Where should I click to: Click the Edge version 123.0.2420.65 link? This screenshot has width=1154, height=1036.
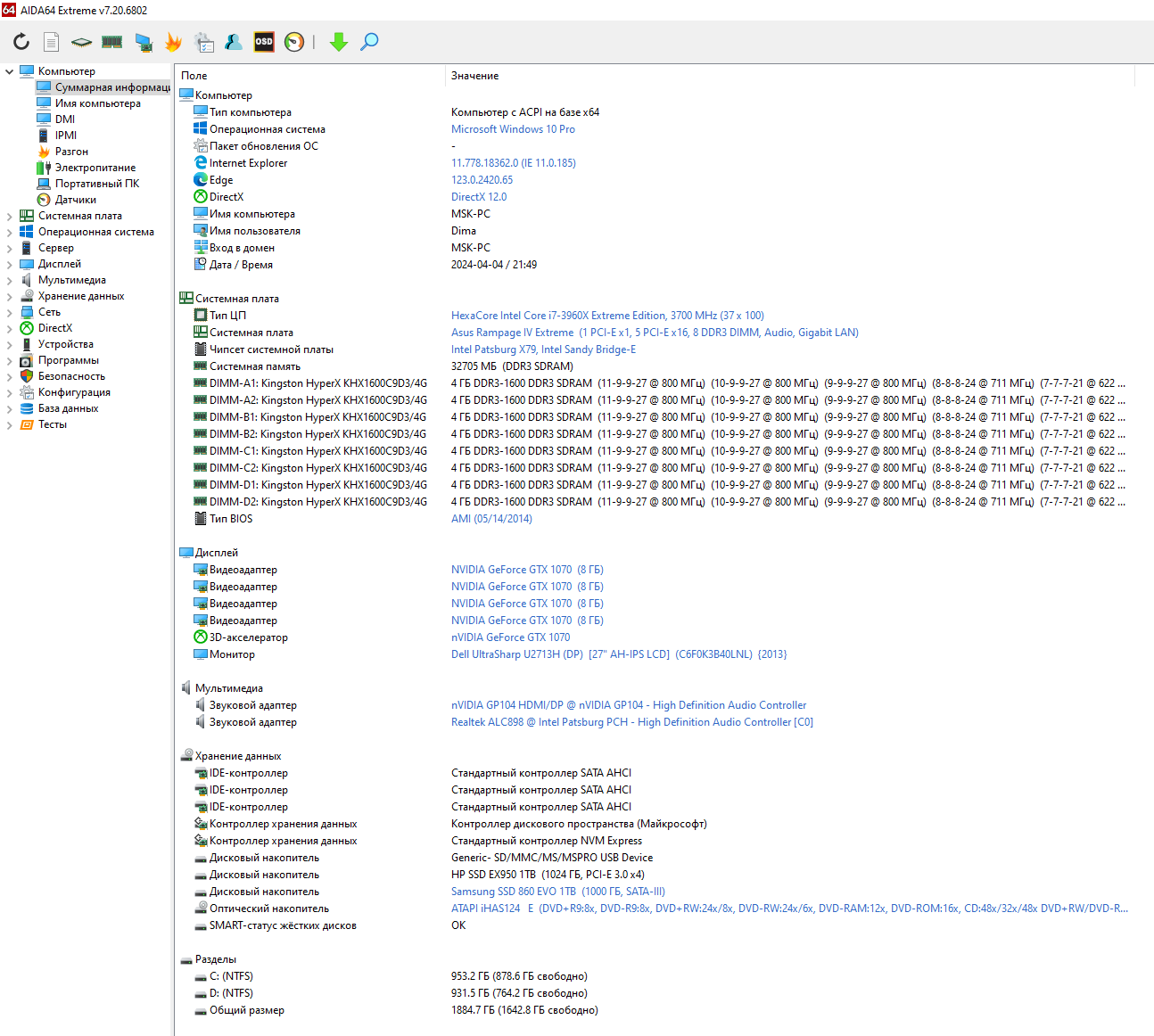point(482,180)
